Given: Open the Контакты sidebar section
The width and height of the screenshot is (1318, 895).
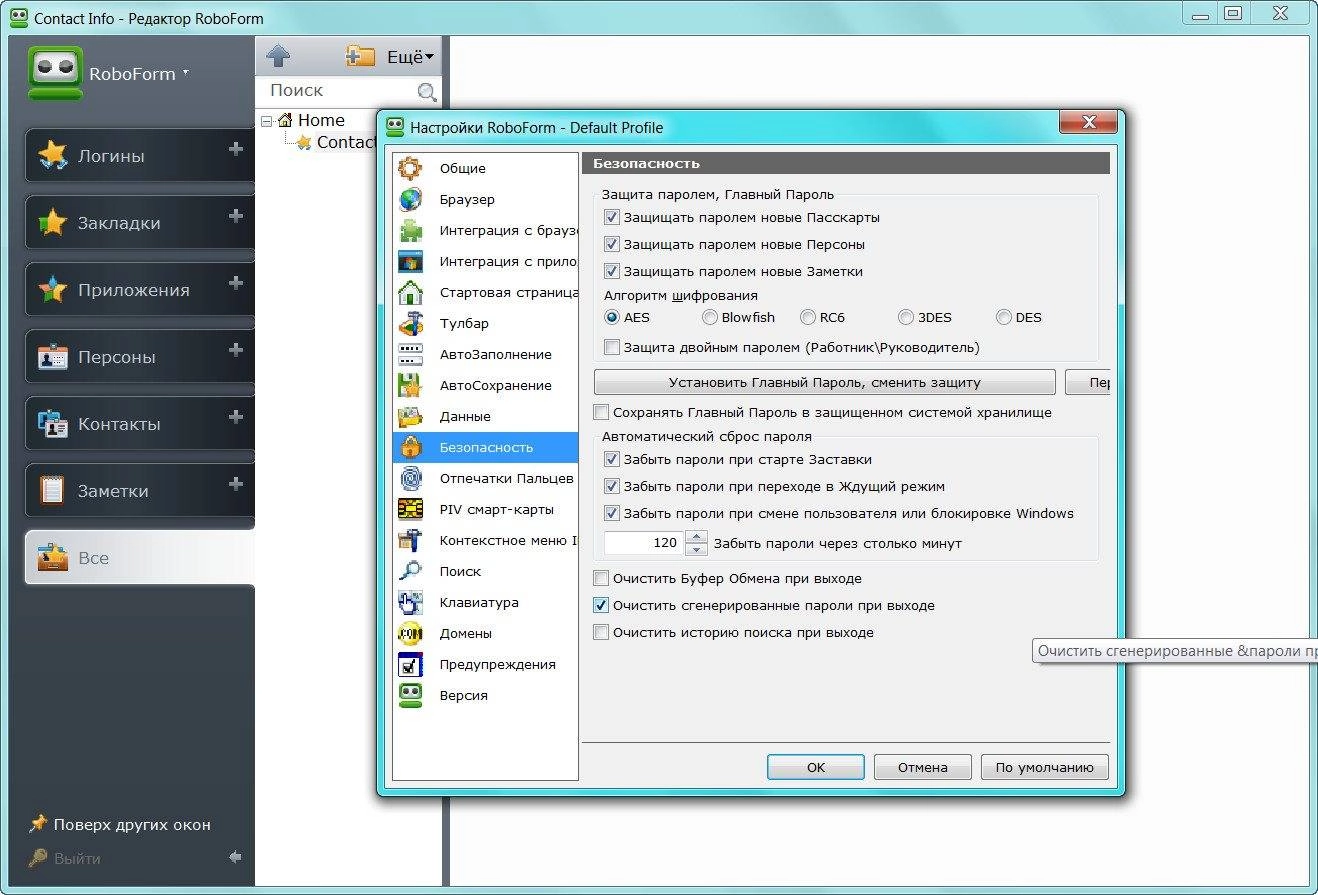Looking at the screenshot, I should click(139, 424).
